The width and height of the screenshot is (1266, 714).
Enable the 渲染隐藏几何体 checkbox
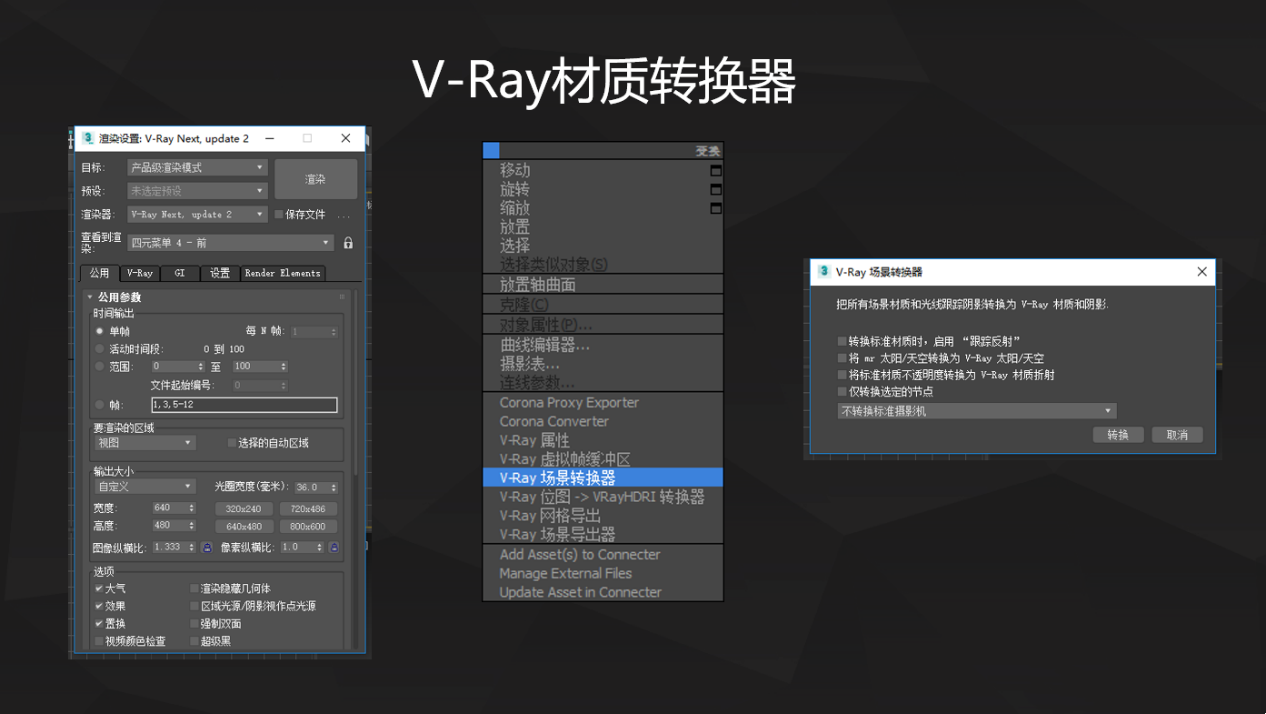[195, 589]
